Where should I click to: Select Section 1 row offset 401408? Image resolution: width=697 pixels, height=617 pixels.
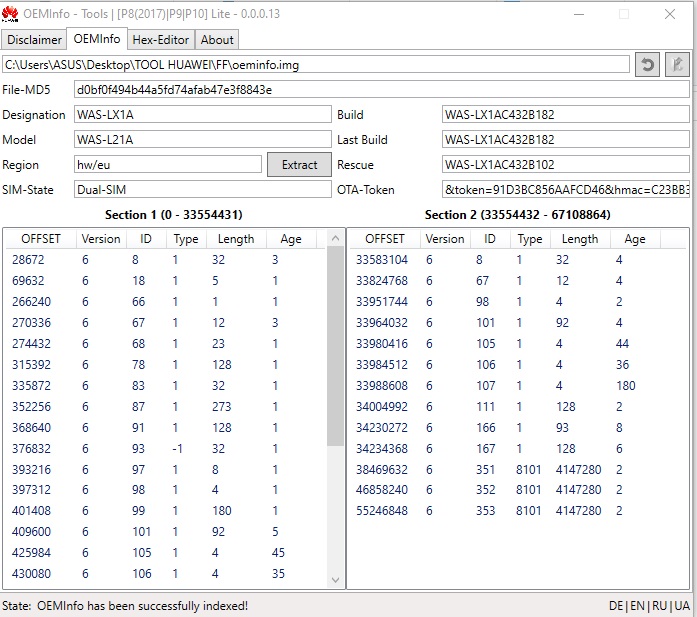point(165,510)
